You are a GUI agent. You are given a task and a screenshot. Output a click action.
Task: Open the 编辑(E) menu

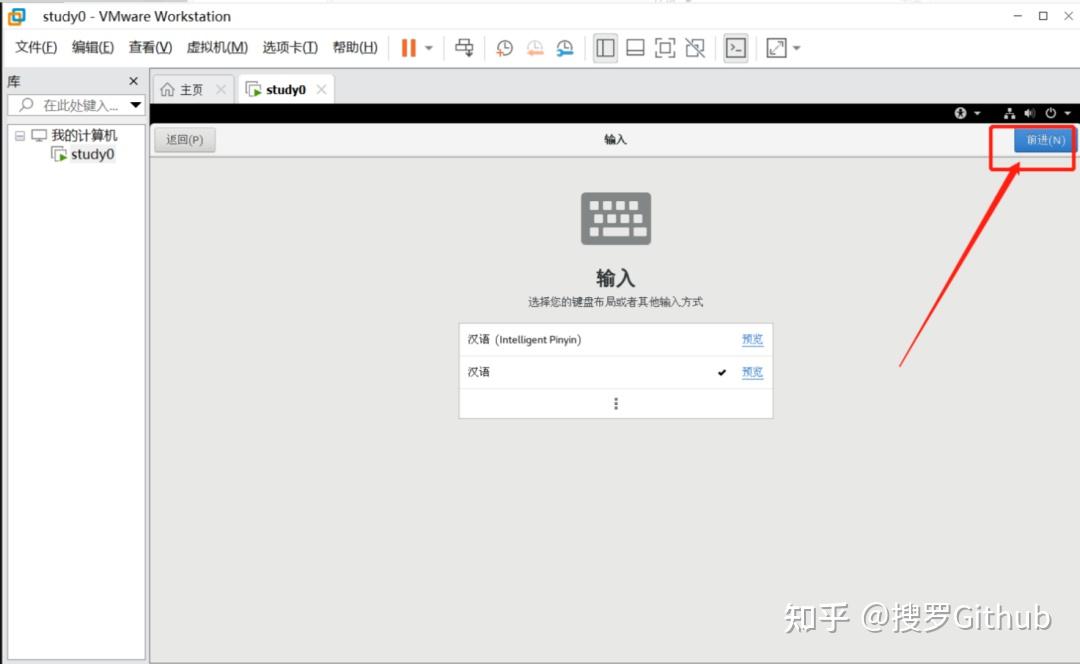click(92, 47)
